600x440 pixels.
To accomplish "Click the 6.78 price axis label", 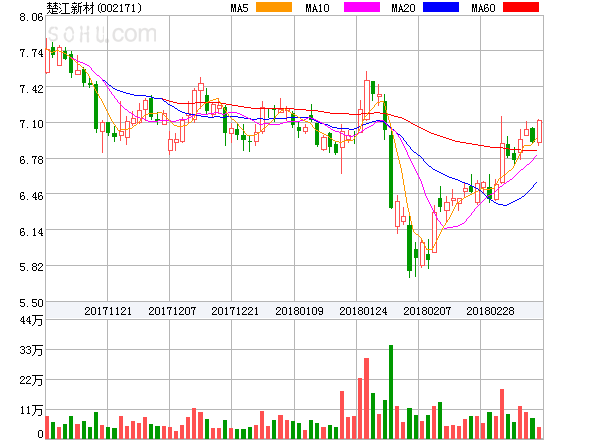I will [x=31, y=160].
